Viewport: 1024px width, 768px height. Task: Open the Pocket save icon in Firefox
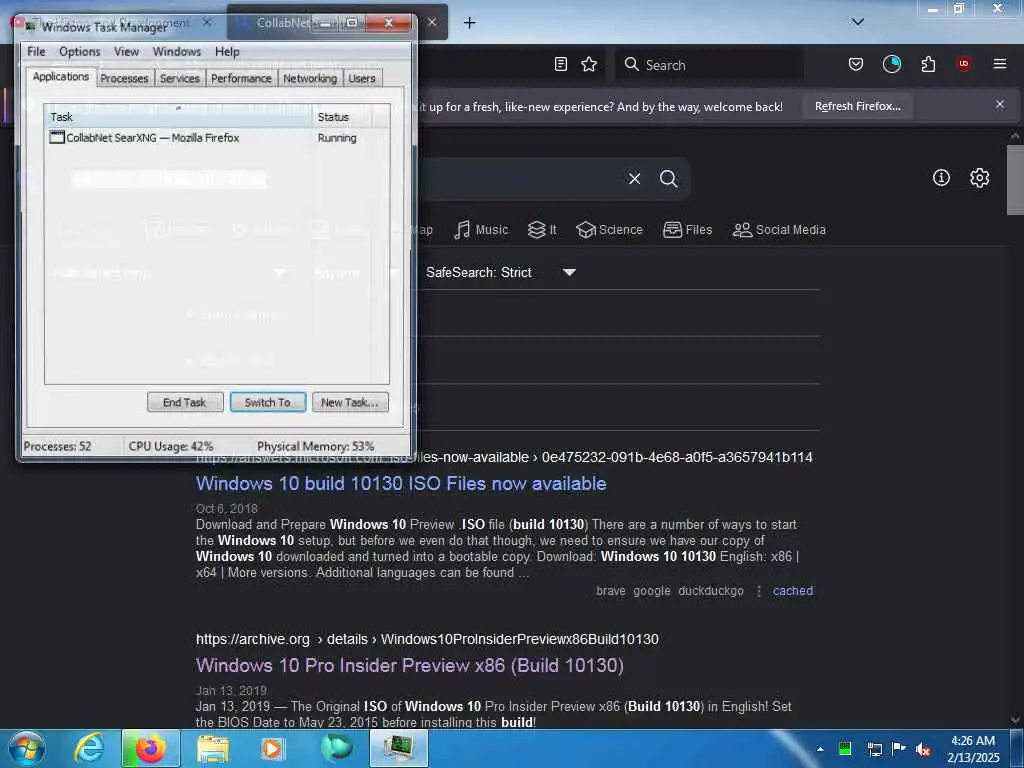pyautogui.click(x=856, y=64)
